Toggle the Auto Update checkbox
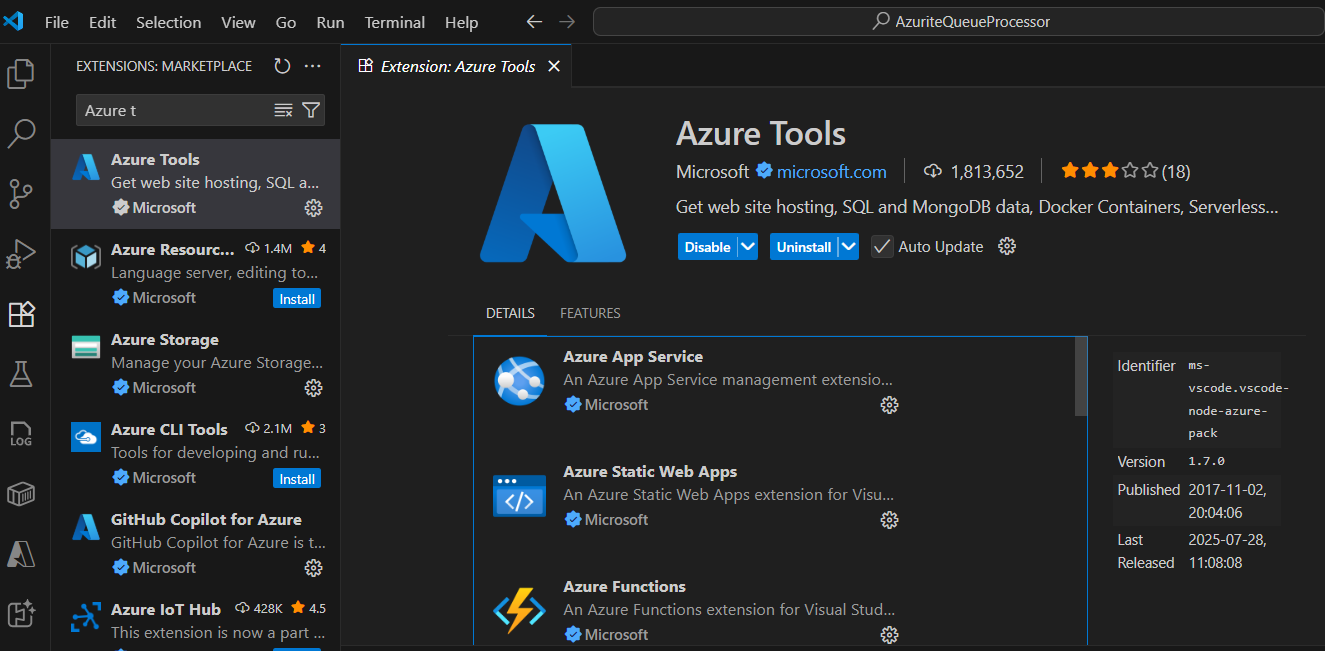The height and width of the screenshot is (651, 1325). (x=882, y=247)
